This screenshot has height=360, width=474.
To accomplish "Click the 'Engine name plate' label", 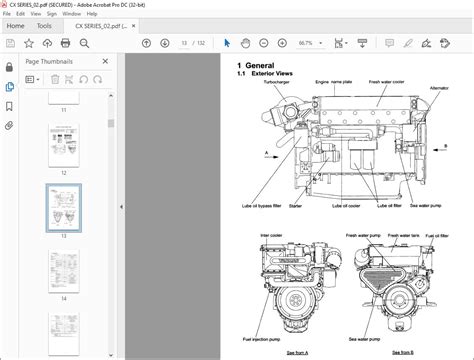I will (x=334, y=82).
